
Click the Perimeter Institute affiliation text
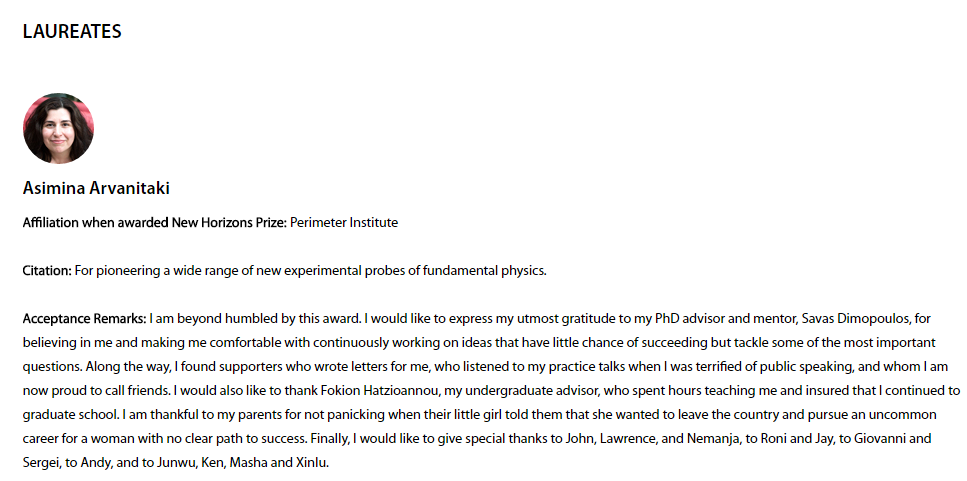(344, 222)
